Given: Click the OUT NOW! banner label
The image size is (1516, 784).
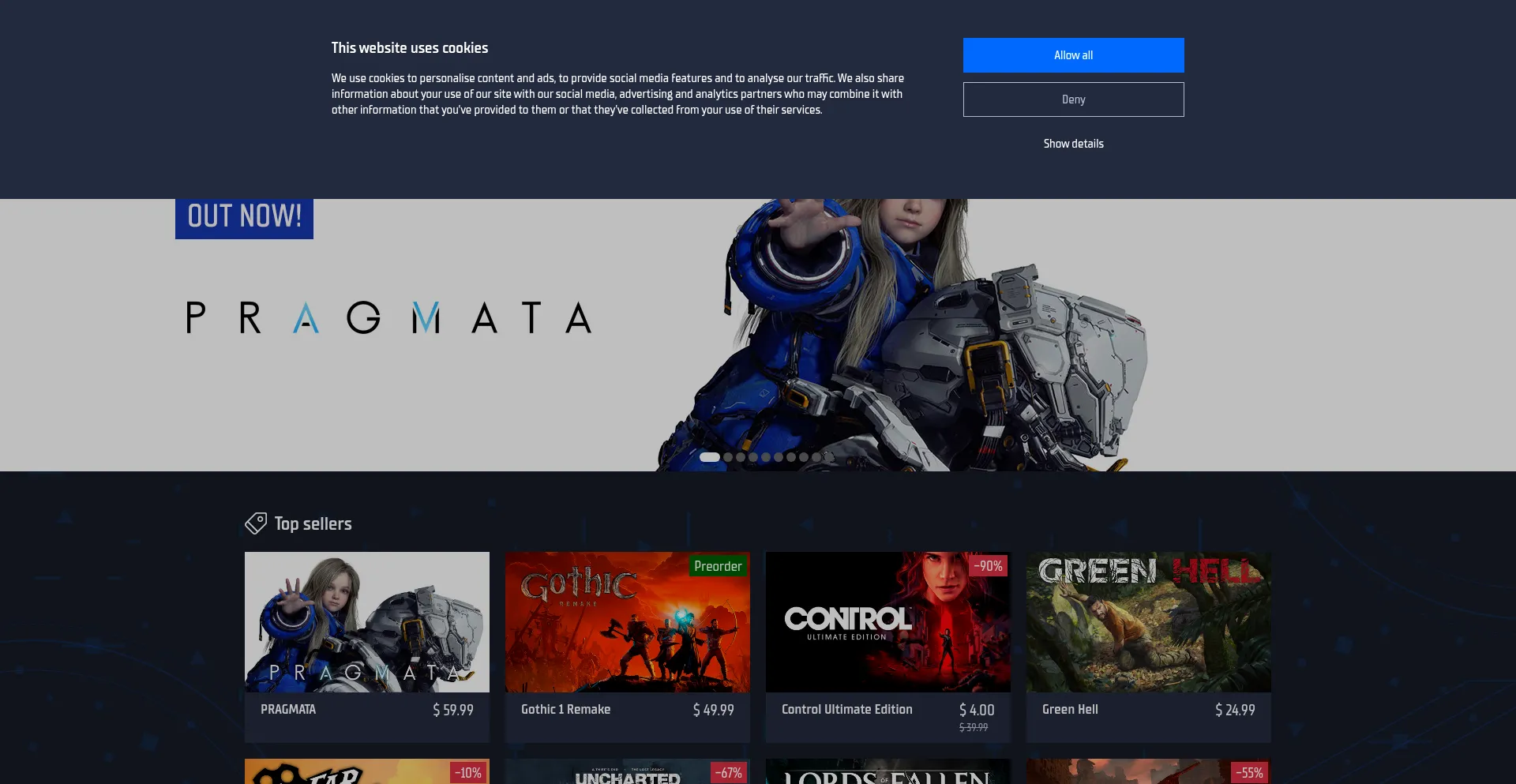Looking at the screenshot, I should pos(244,217).
